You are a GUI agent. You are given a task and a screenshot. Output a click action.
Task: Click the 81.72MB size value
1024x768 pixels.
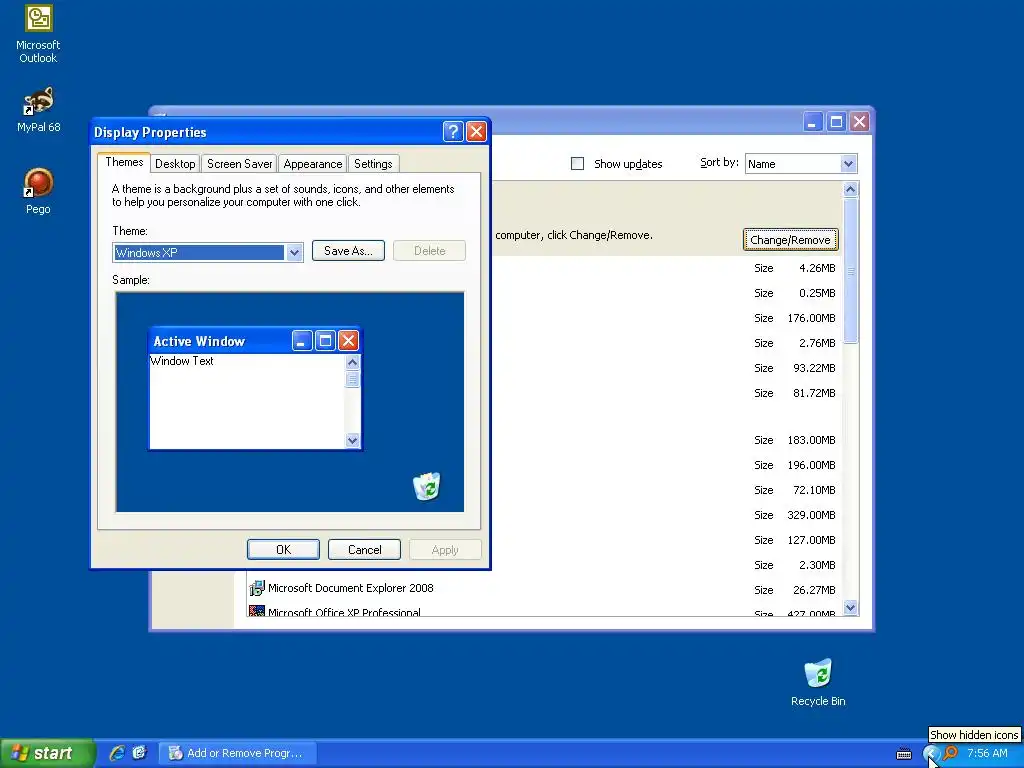[x=814, y=393]
